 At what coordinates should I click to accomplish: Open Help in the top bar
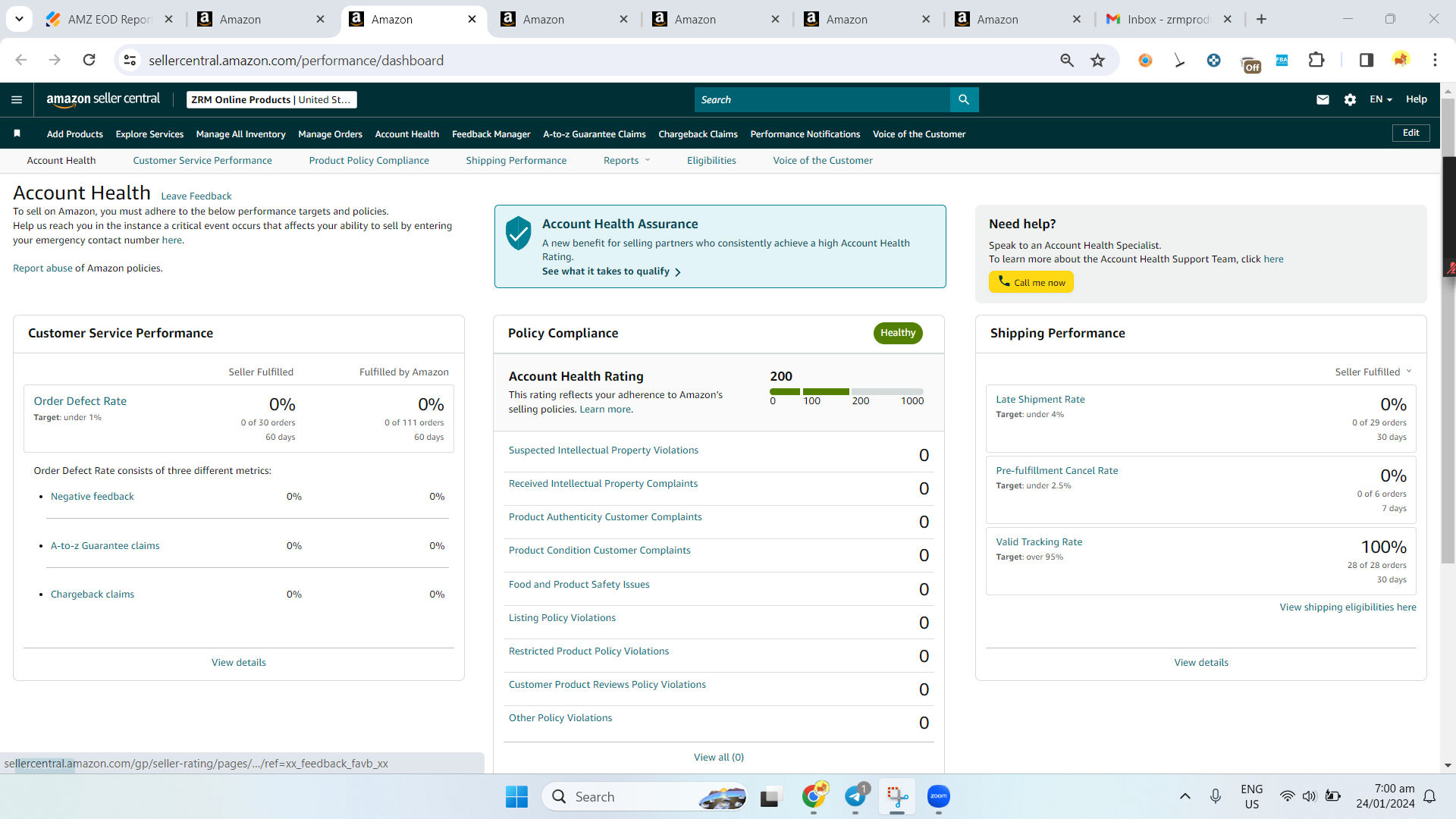[x=1416, y=99]
